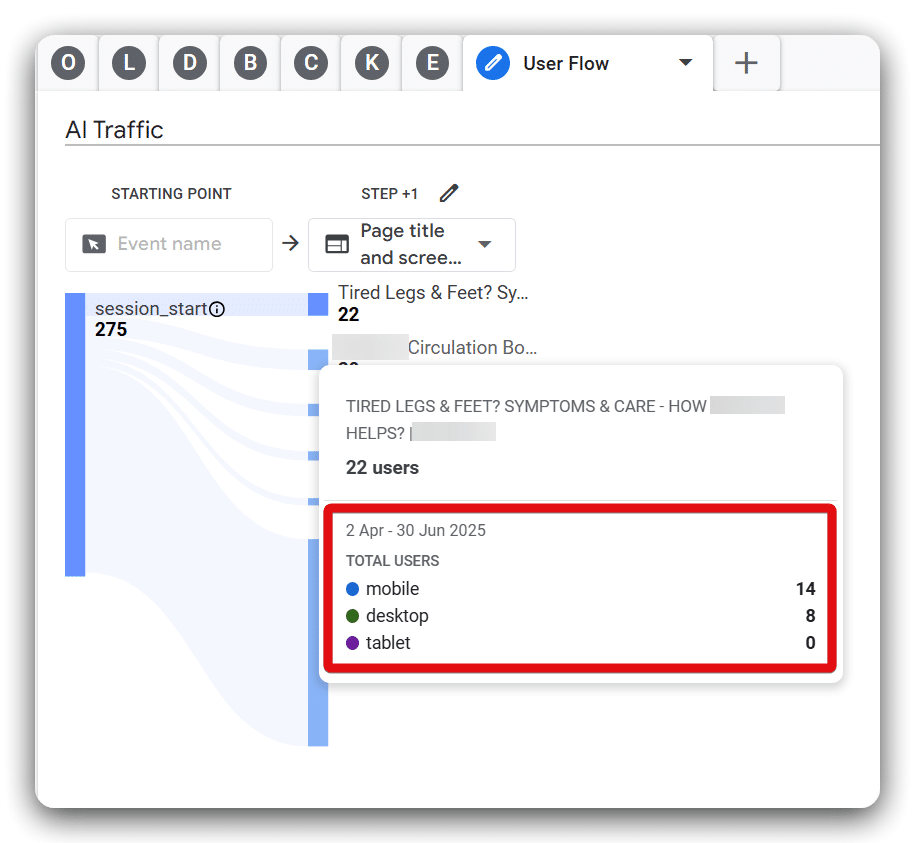Open the User Flow tab dropdown arrow
The image size is (915, 843).
click(685, 63)
